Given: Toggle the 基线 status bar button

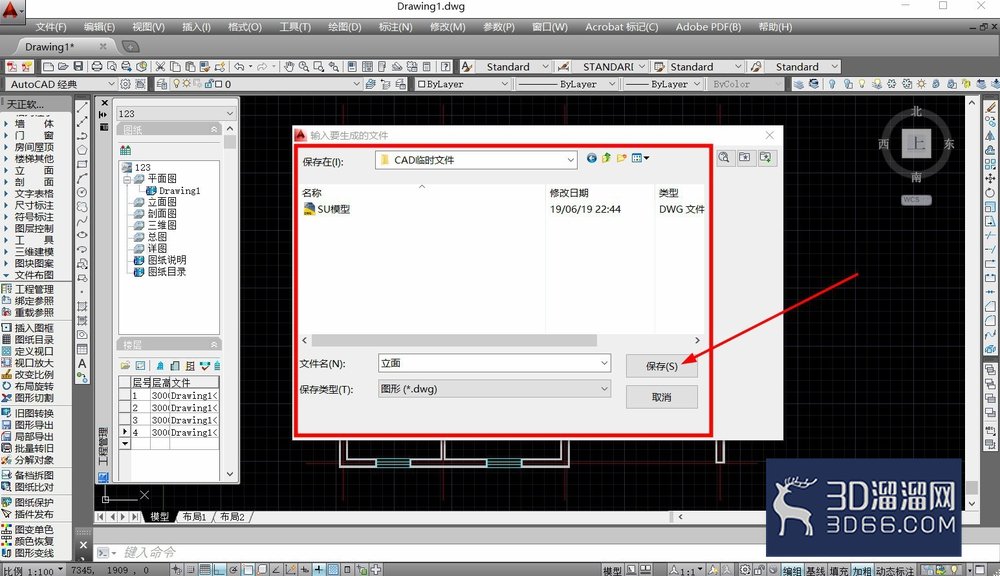Looking at the screenshot, I should point(814,570).
